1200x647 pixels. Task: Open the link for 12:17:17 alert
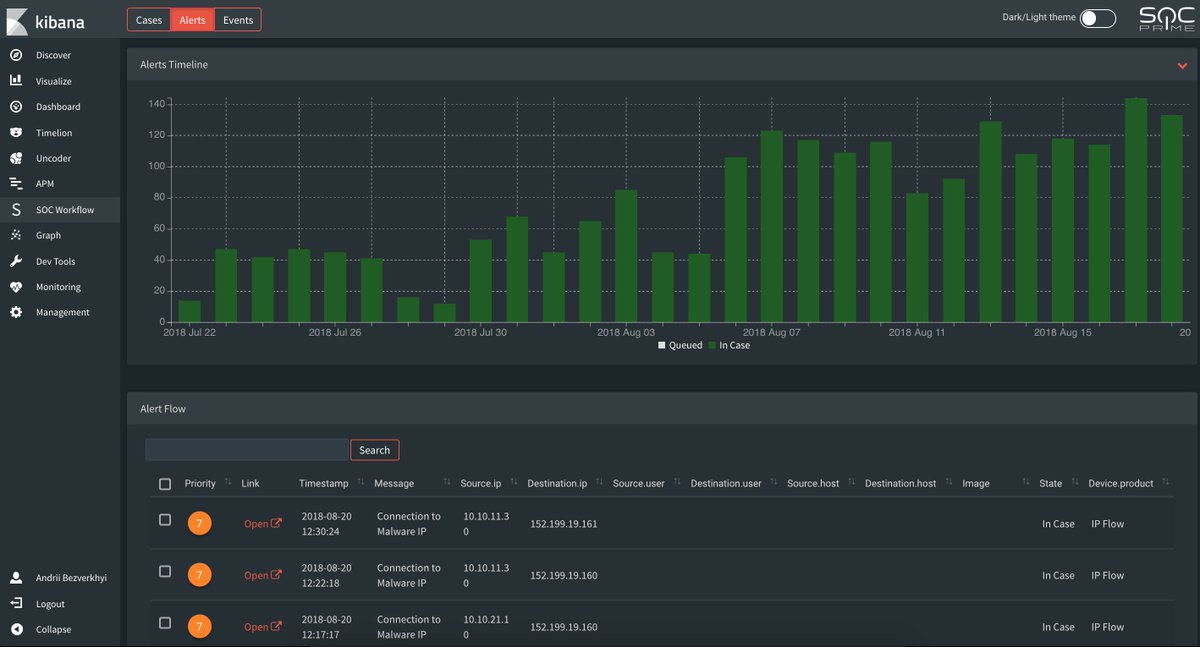tap(263, 627)
